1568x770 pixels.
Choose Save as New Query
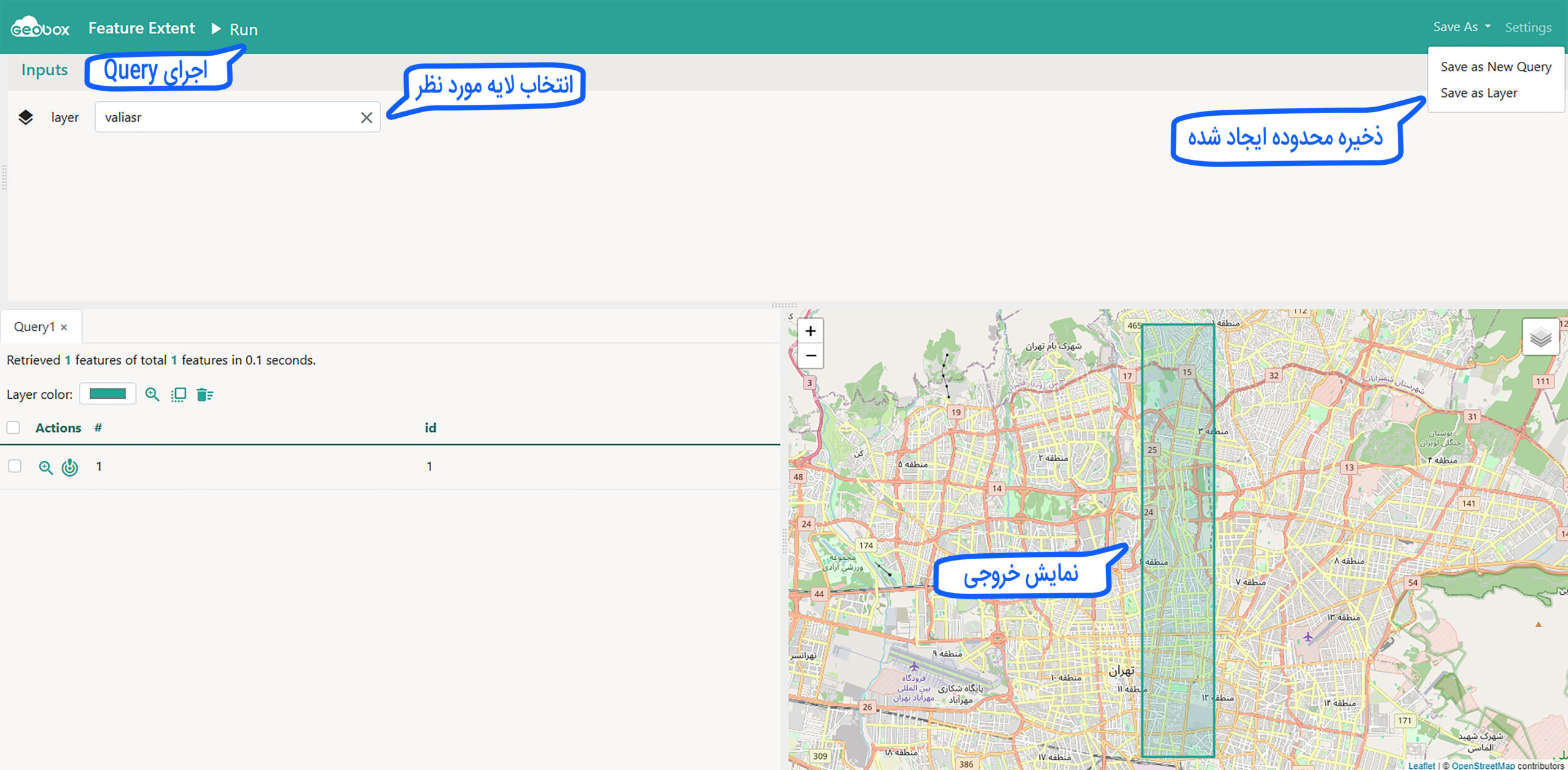[1495, 67]
